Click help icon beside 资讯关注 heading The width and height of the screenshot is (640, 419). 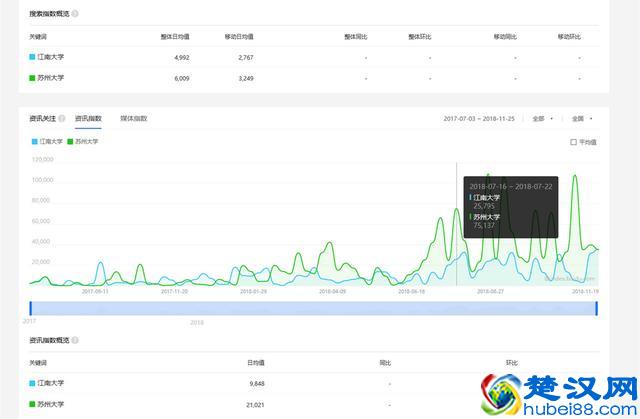point(63,119)
